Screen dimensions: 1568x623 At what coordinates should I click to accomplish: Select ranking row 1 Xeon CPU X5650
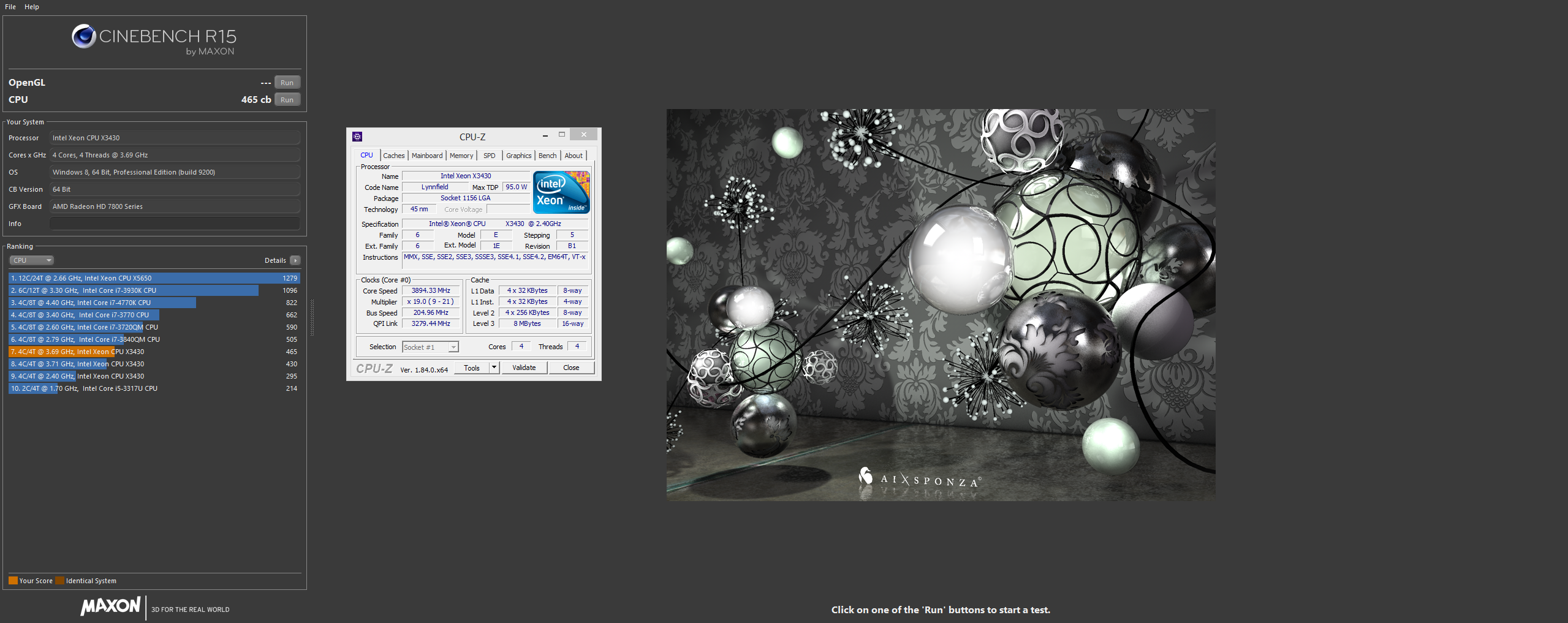point(154,278)
